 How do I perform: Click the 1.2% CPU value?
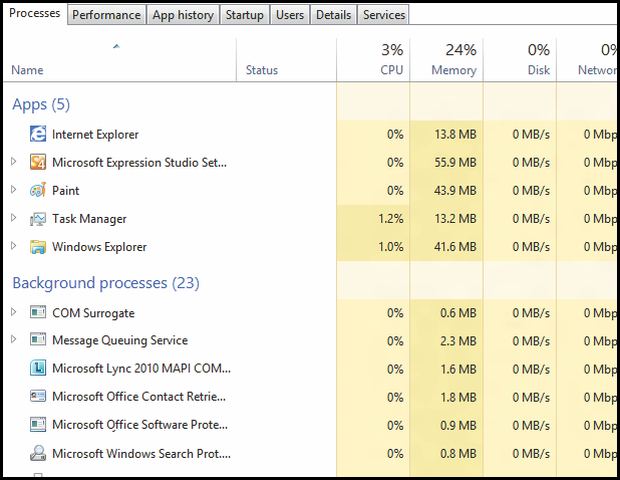[391, 219]
